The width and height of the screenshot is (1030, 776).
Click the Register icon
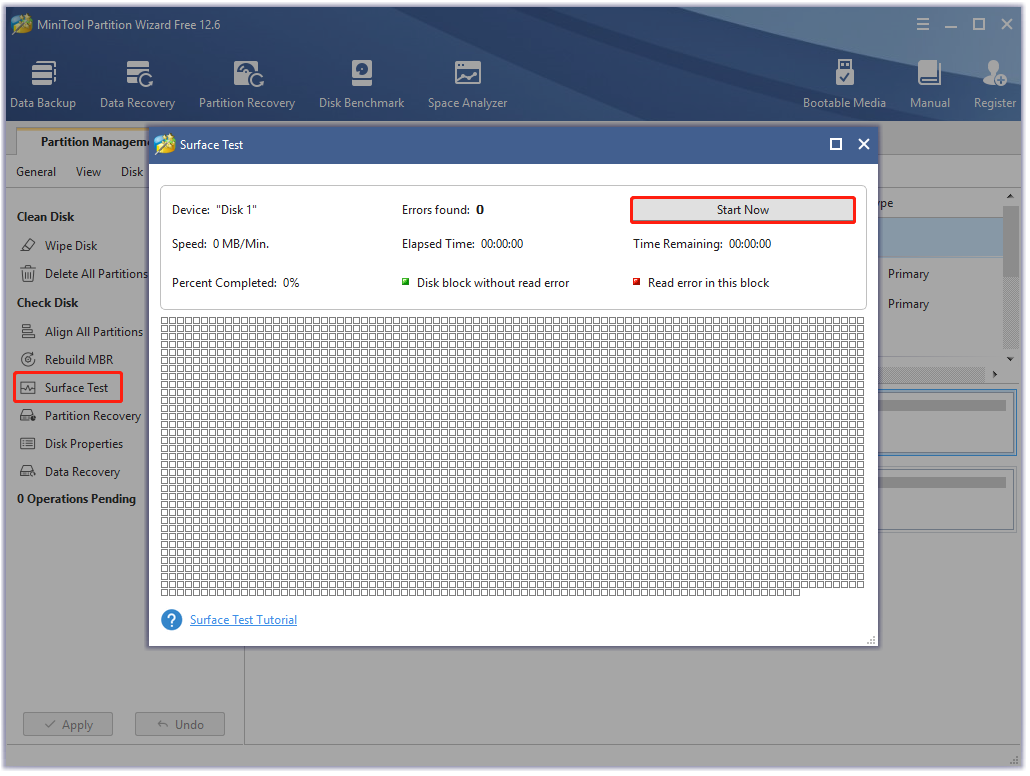tap(995, 85)
